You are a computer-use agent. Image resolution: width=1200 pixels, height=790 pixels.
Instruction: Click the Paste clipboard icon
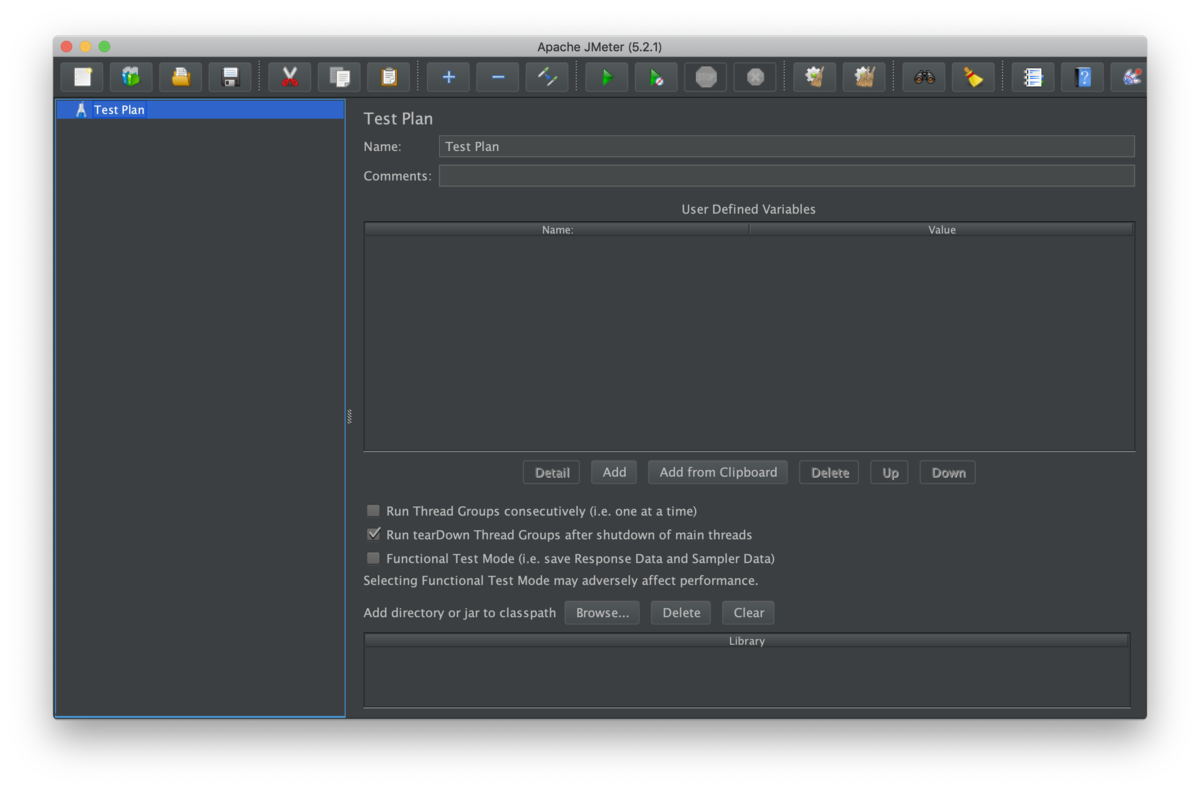[388, 77]
